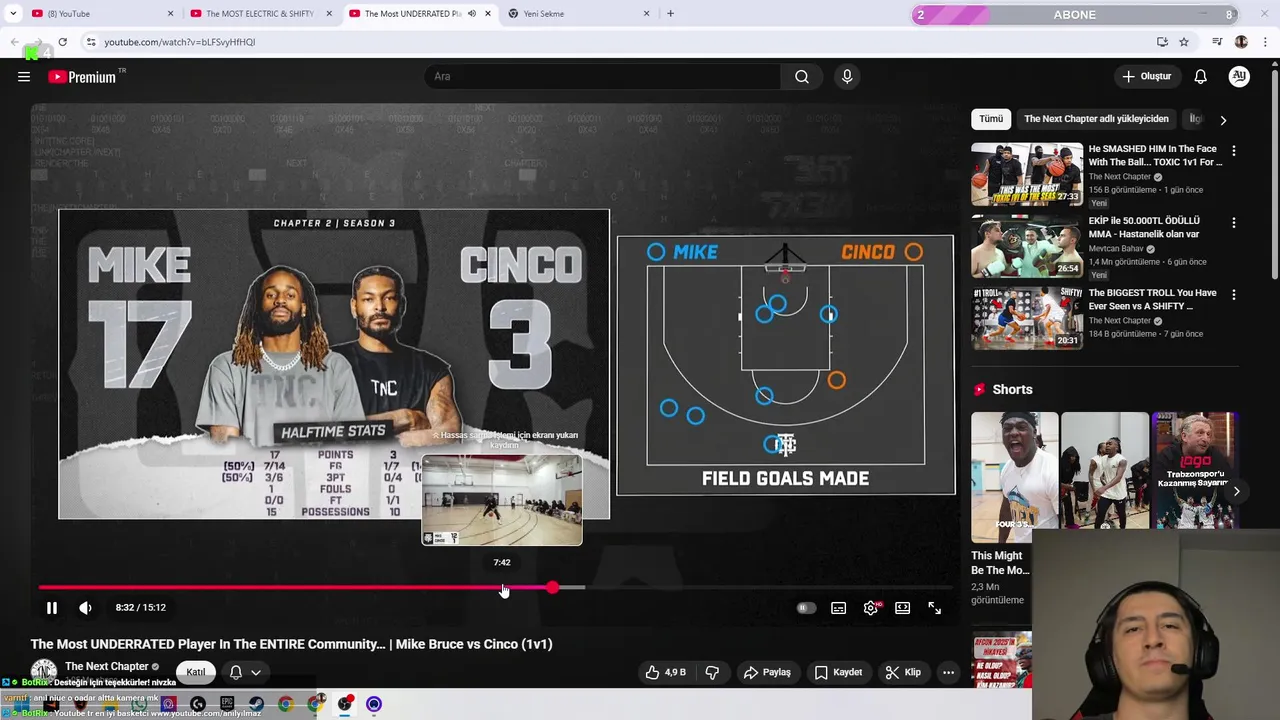Image resolution: width=1280 pixels, height=720 pixels.
Task: Select The Next Chapter adlı yükleyiciden chip
Action: [x=1096, y=119]
